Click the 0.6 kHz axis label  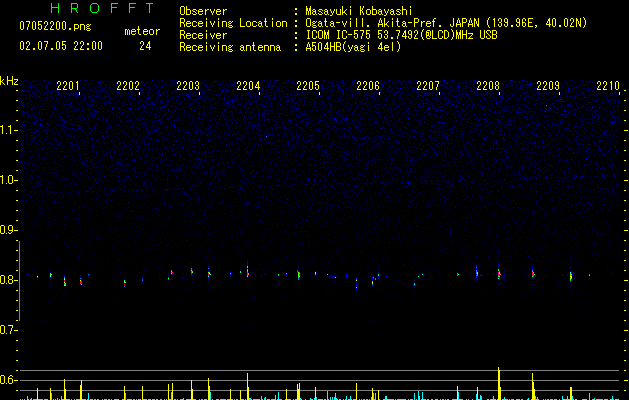point(9,380)
